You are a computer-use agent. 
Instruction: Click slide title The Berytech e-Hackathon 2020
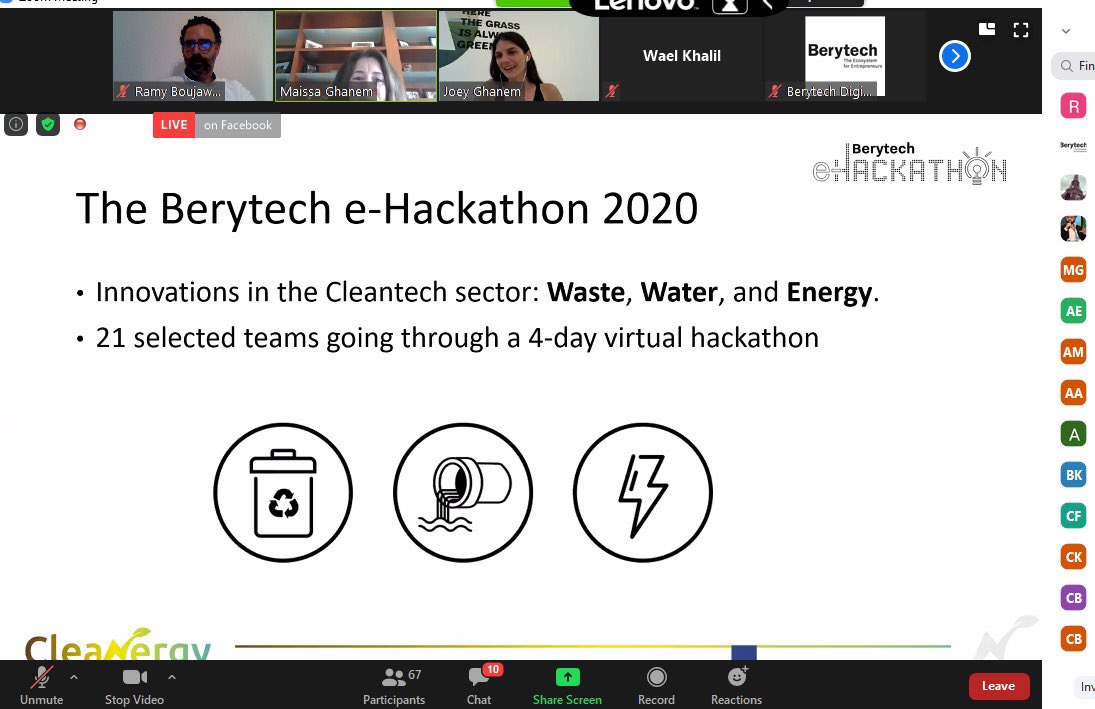pos(387,208)
